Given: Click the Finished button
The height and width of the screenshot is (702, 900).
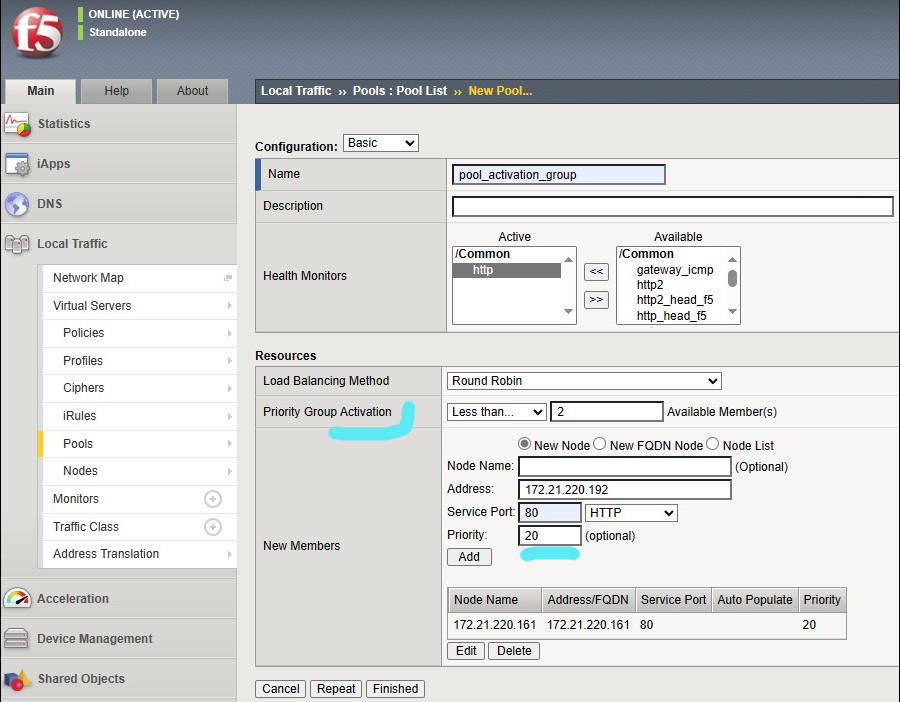Looking at the screenshot, I should [x=395, y=688].
